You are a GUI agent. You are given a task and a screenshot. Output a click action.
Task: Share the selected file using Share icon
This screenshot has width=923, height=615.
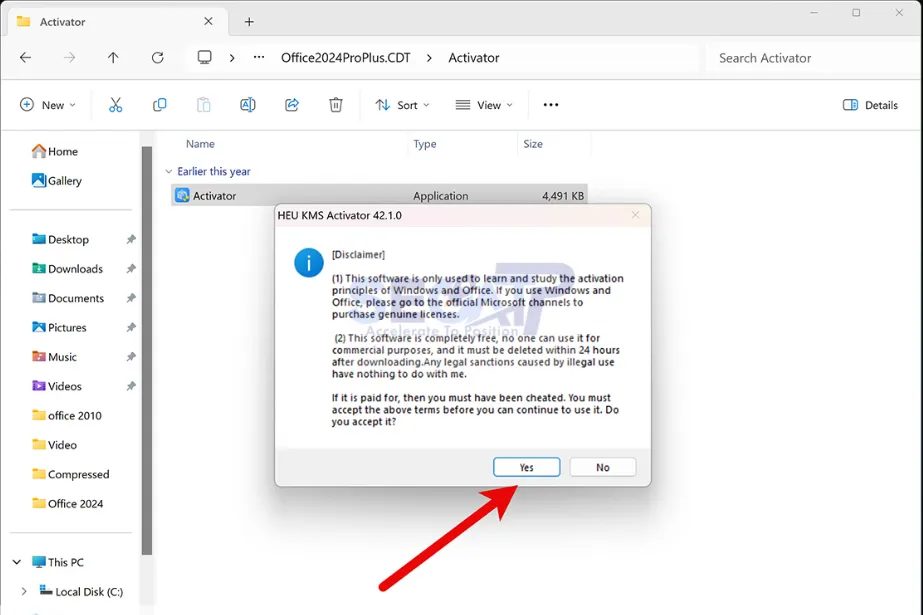tap(291, 104)
